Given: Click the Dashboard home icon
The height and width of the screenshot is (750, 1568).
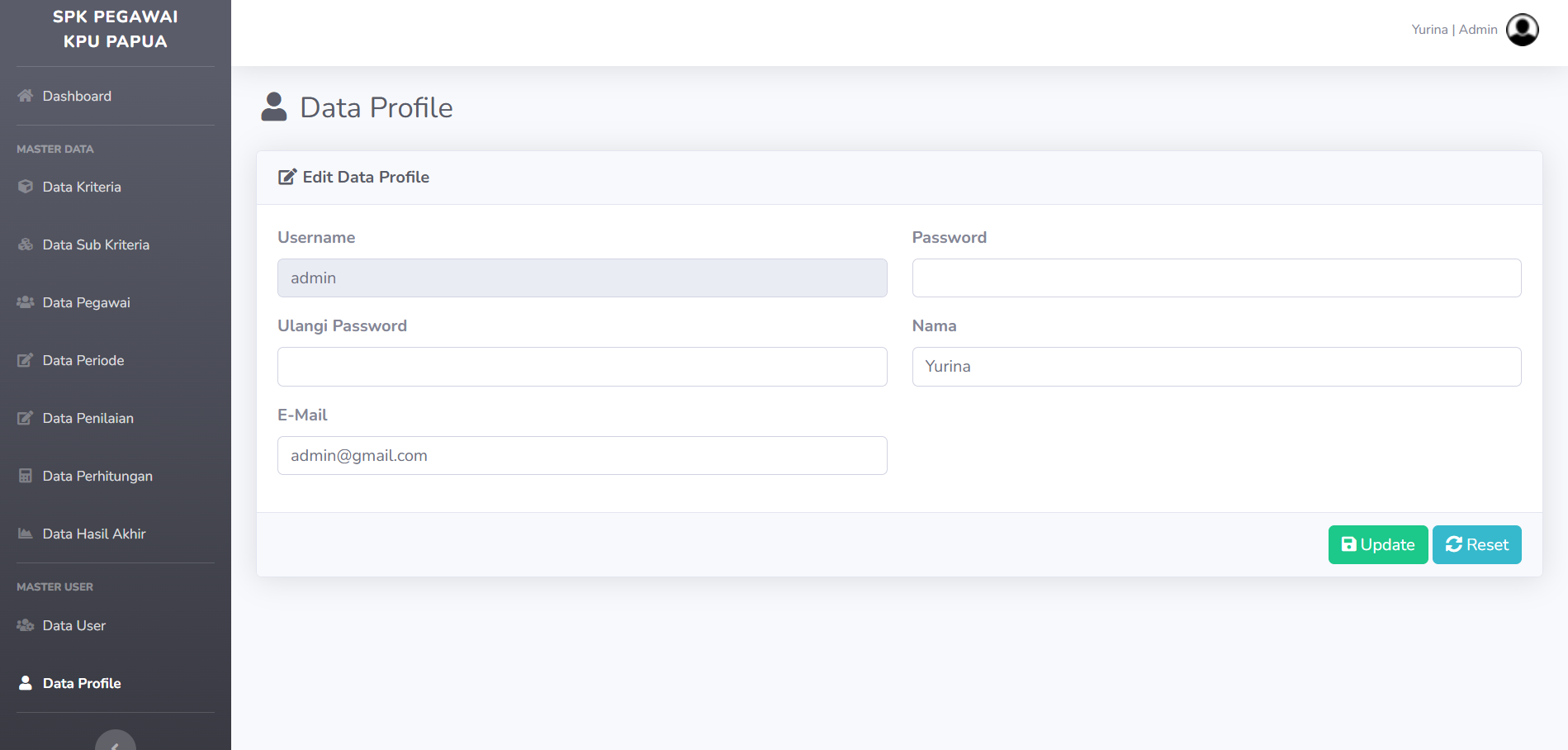Looking at the screenshot, I should click(26, 96).
